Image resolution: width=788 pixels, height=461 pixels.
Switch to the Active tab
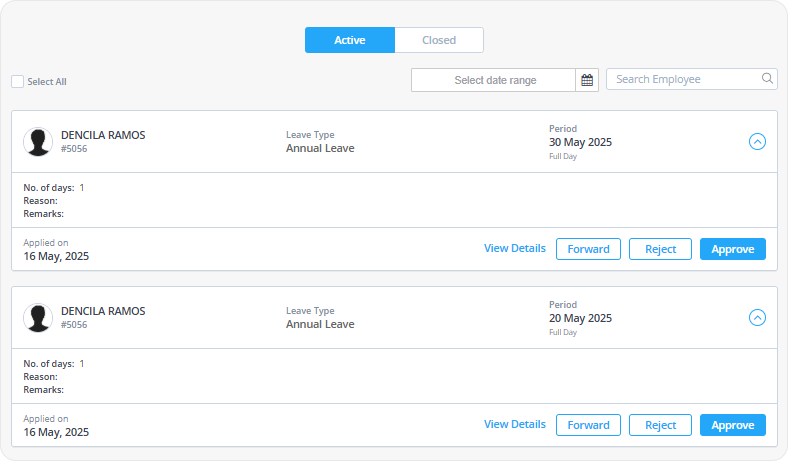tap(350, 40)
